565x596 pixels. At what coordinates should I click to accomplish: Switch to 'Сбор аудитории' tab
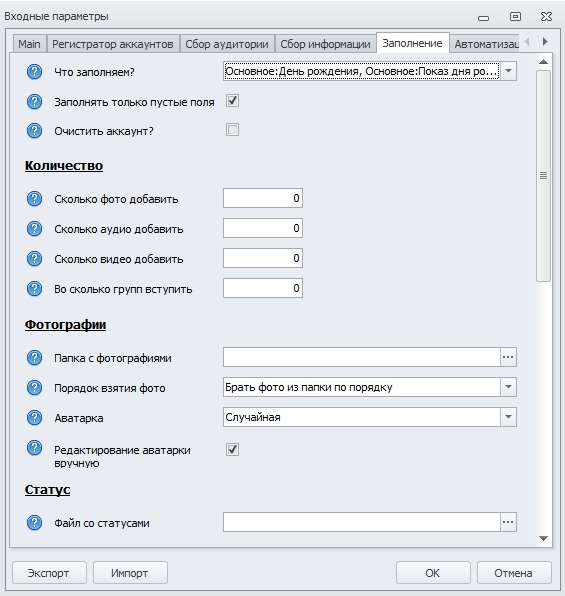[227, 44]
